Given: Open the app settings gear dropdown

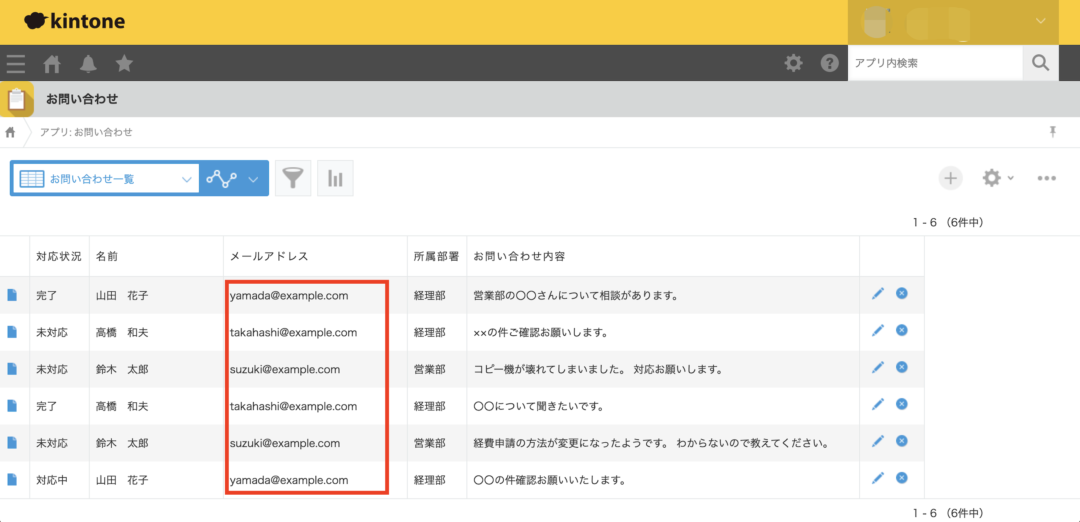Looking at the screenshot, I should (996, 178).
